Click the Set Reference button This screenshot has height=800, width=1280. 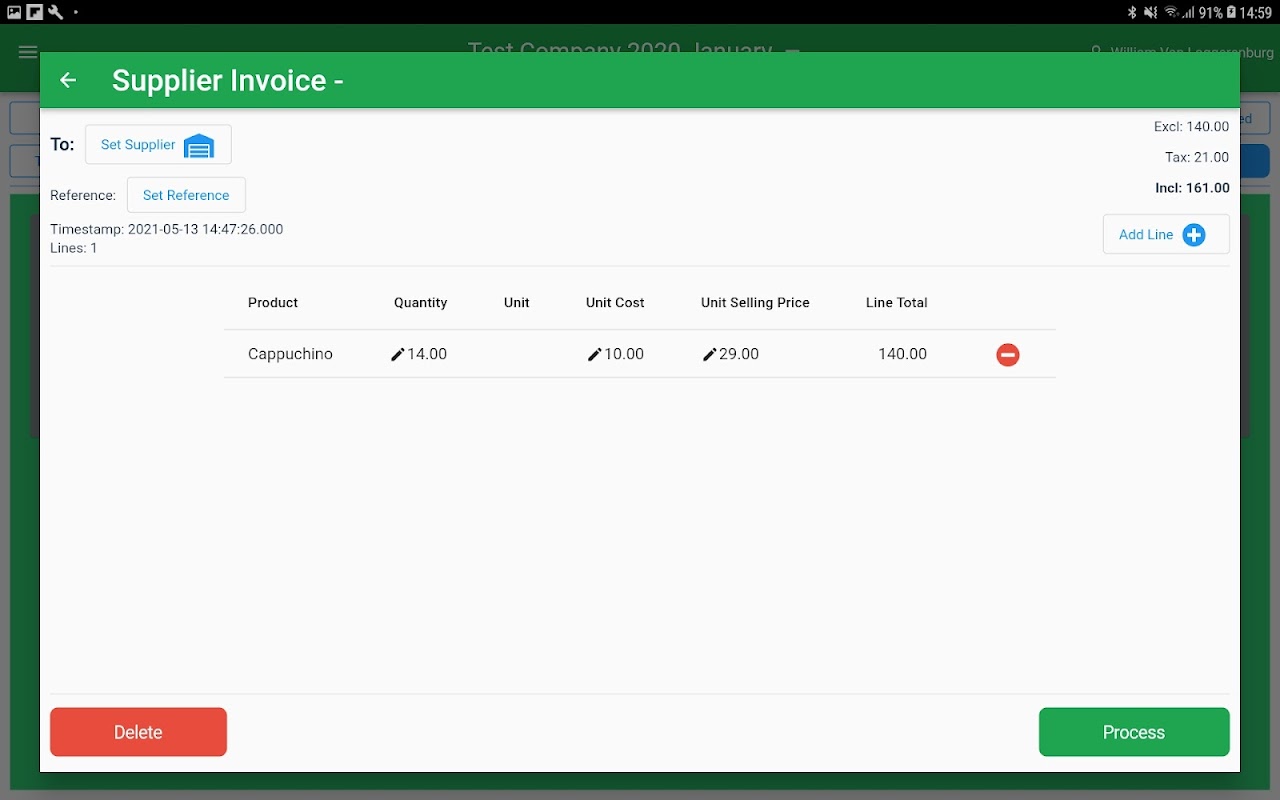(x=186, y=195)
